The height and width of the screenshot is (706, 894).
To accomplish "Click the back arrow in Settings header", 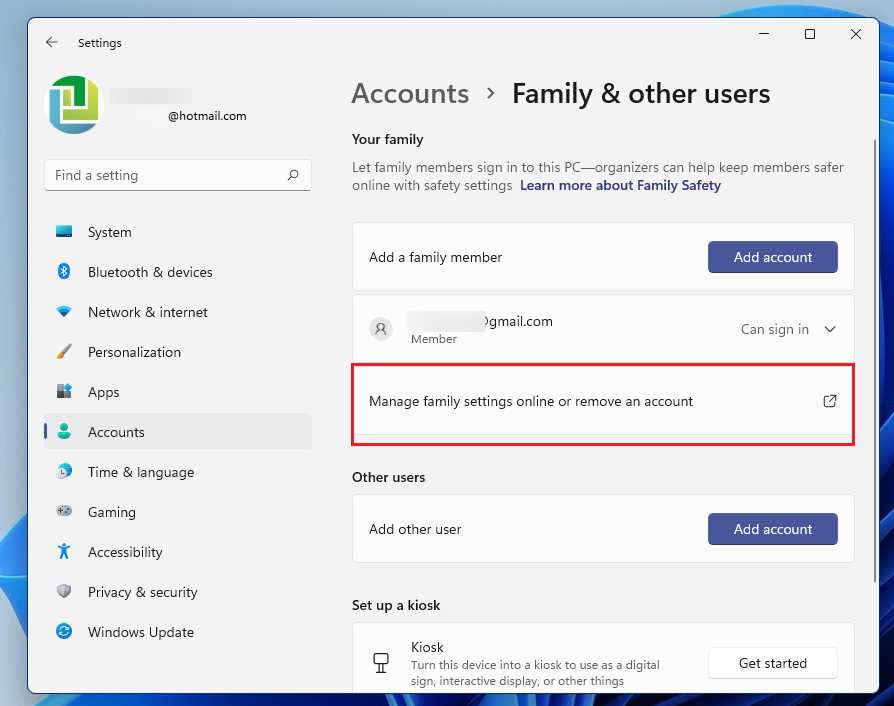I will (52, 42).
